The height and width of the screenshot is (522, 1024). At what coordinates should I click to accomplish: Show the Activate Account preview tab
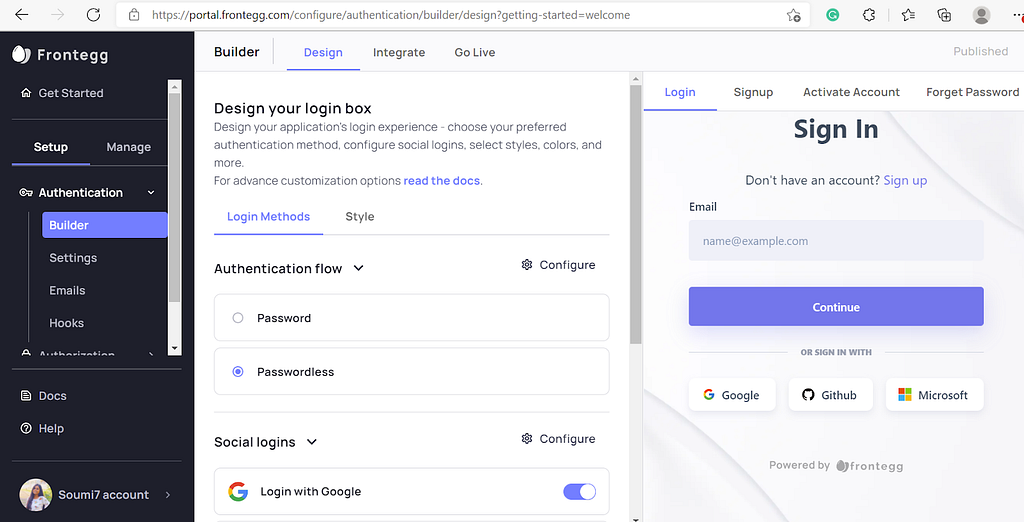tap(852, 92)
